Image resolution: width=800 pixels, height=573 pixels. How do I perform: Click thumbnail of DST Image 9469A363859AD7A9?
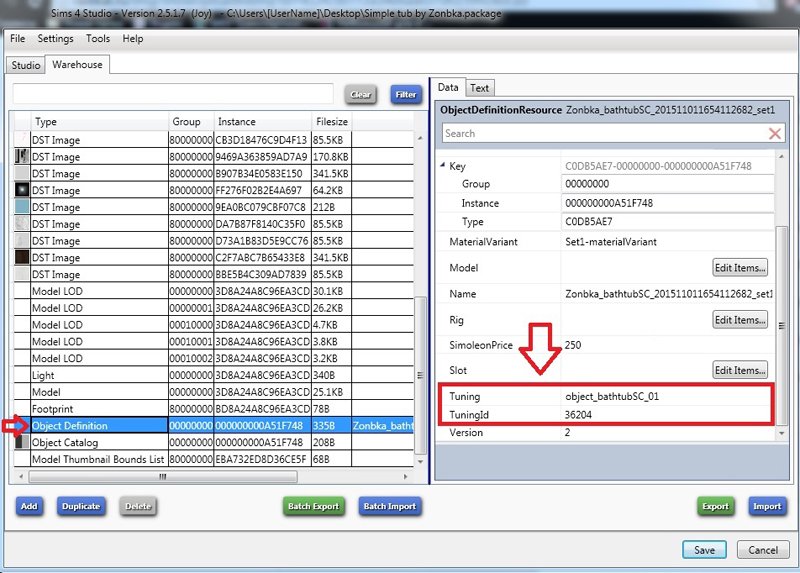click(20, 157)
